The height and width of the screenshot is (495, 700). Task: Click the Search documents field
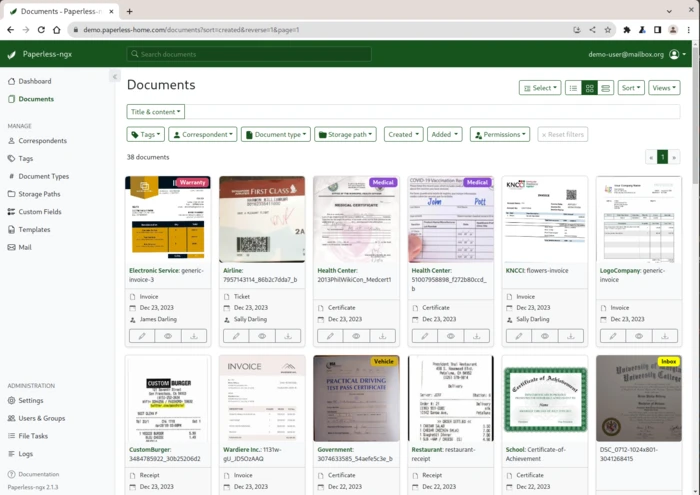point(250,54)
